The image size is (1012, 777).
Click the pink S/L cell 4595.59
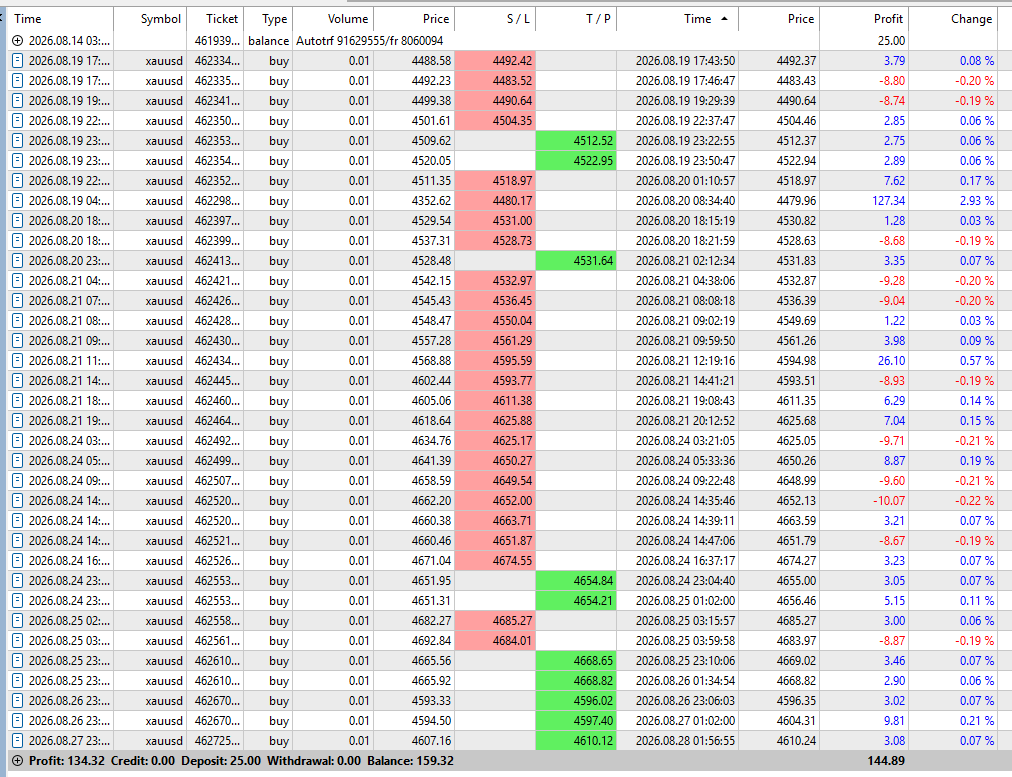[495, 361]
